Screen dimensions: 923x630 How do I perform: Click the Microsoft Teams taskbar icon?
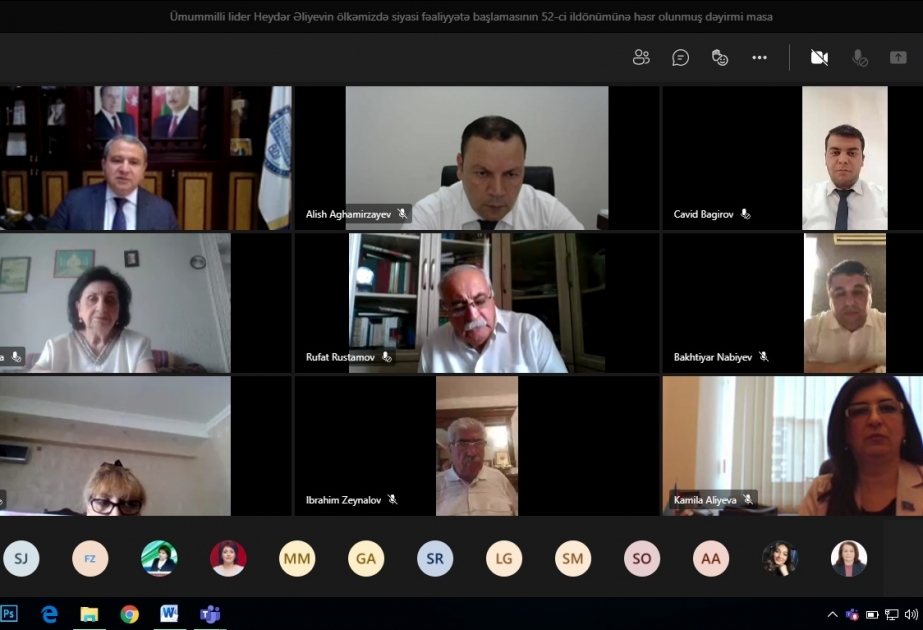point(210,614)
